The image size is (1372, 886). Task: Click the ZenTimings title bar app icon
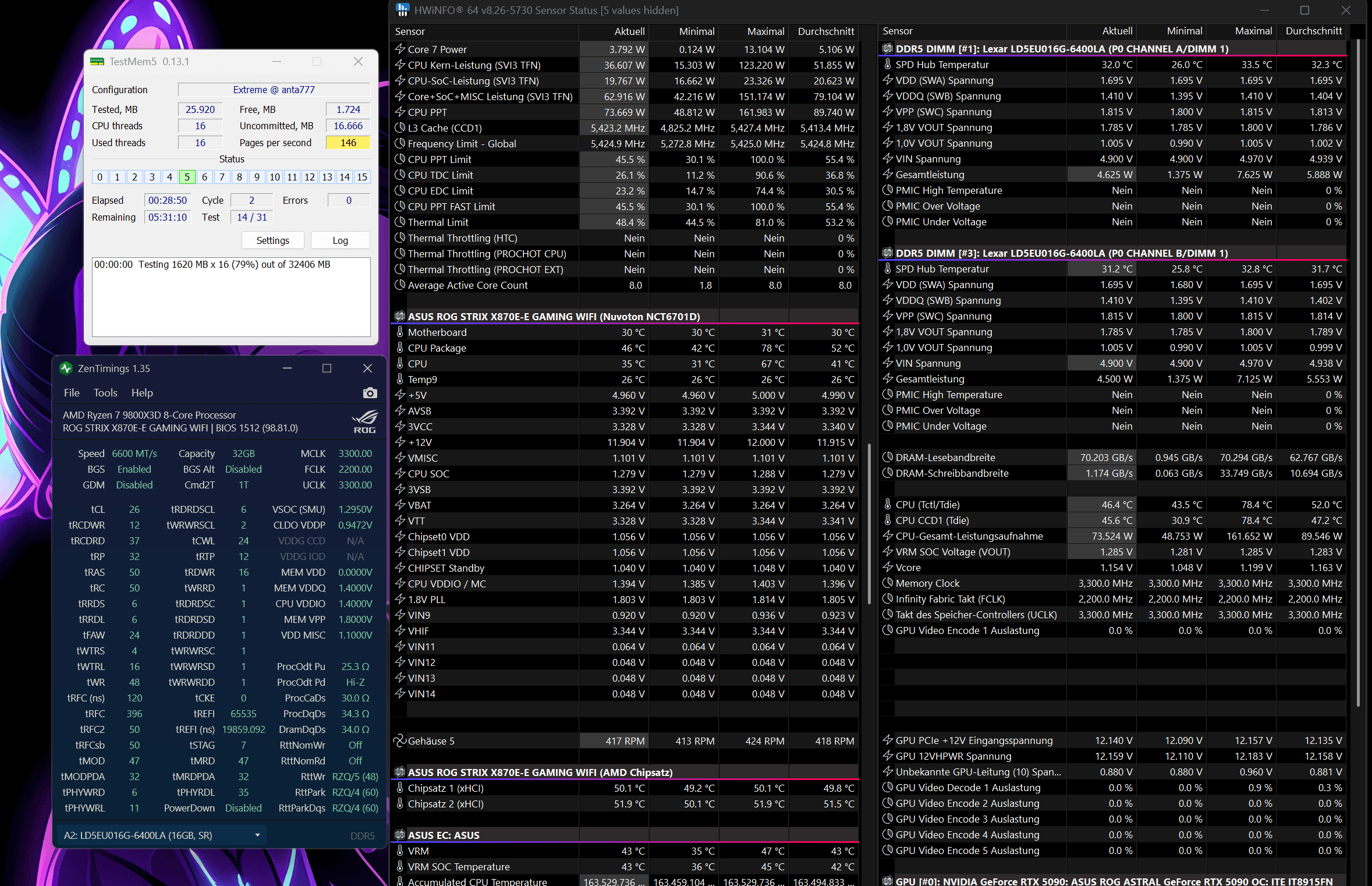66,368
